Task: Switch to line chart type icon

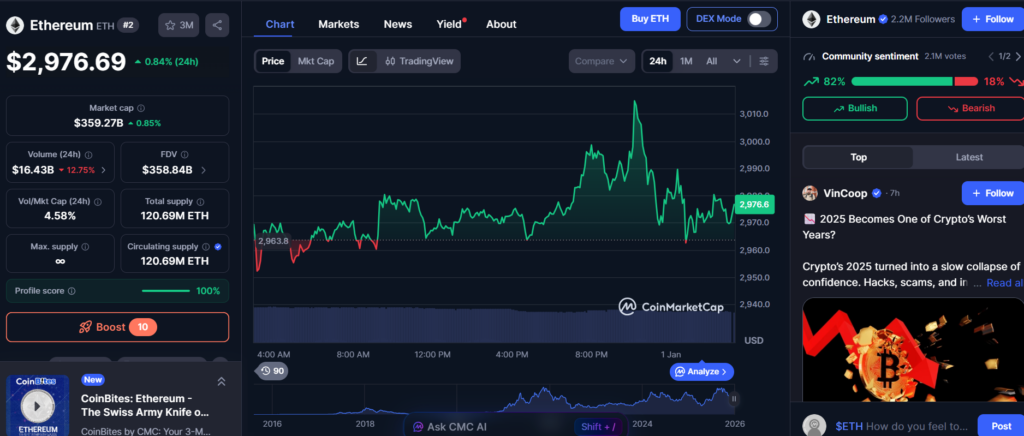Action: [x=362, y=61]
